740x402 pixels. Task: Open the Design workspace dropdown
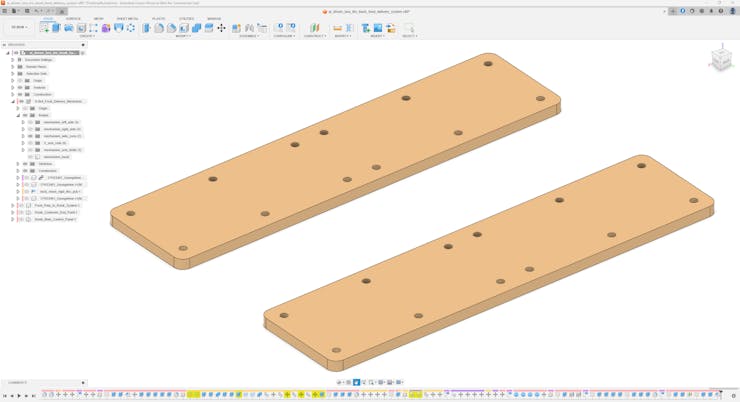point(19,28)
